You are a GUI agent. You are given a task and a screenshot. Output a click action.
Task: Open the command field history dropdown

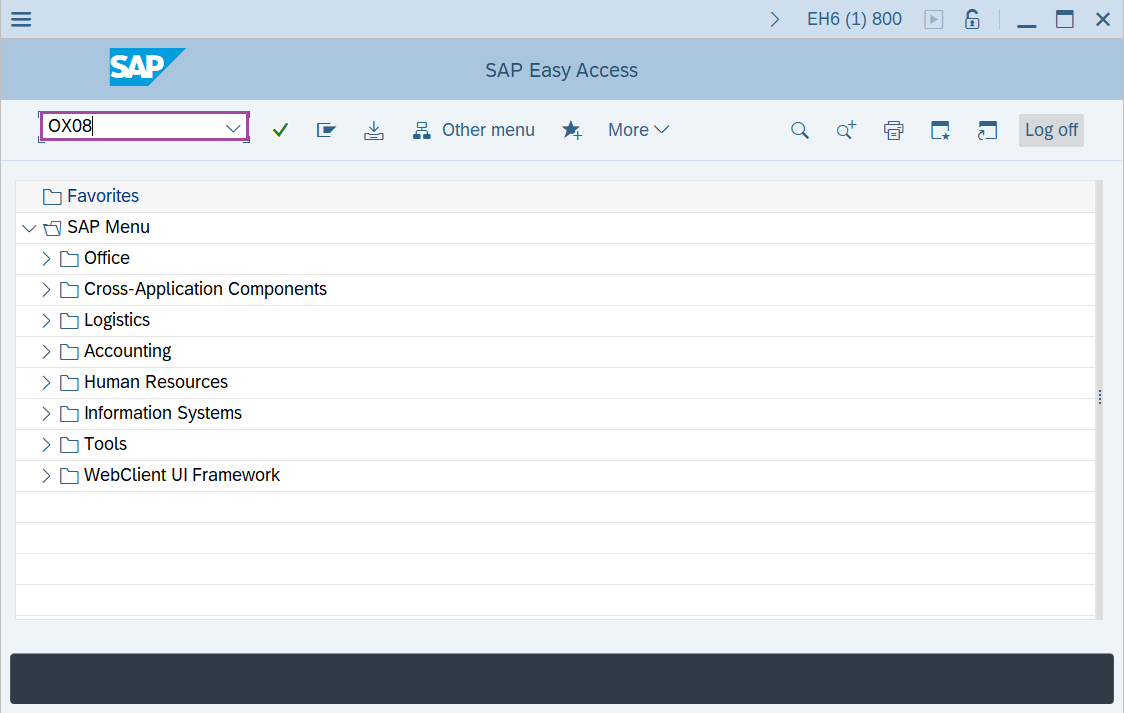click(233, 127)
